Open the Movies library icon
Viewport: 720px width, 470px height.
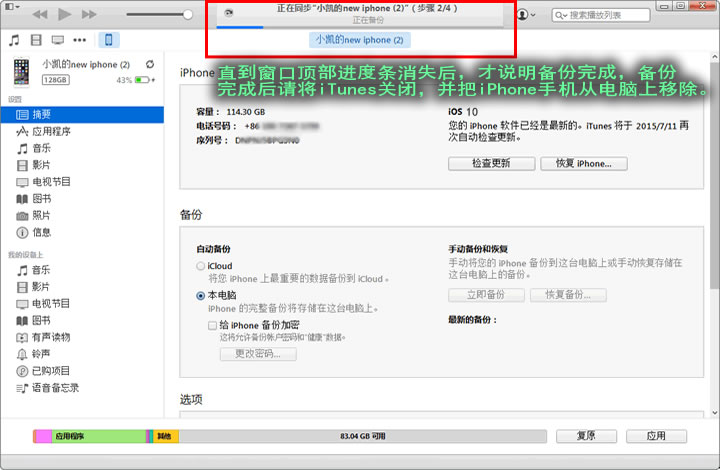pos(36,40)
